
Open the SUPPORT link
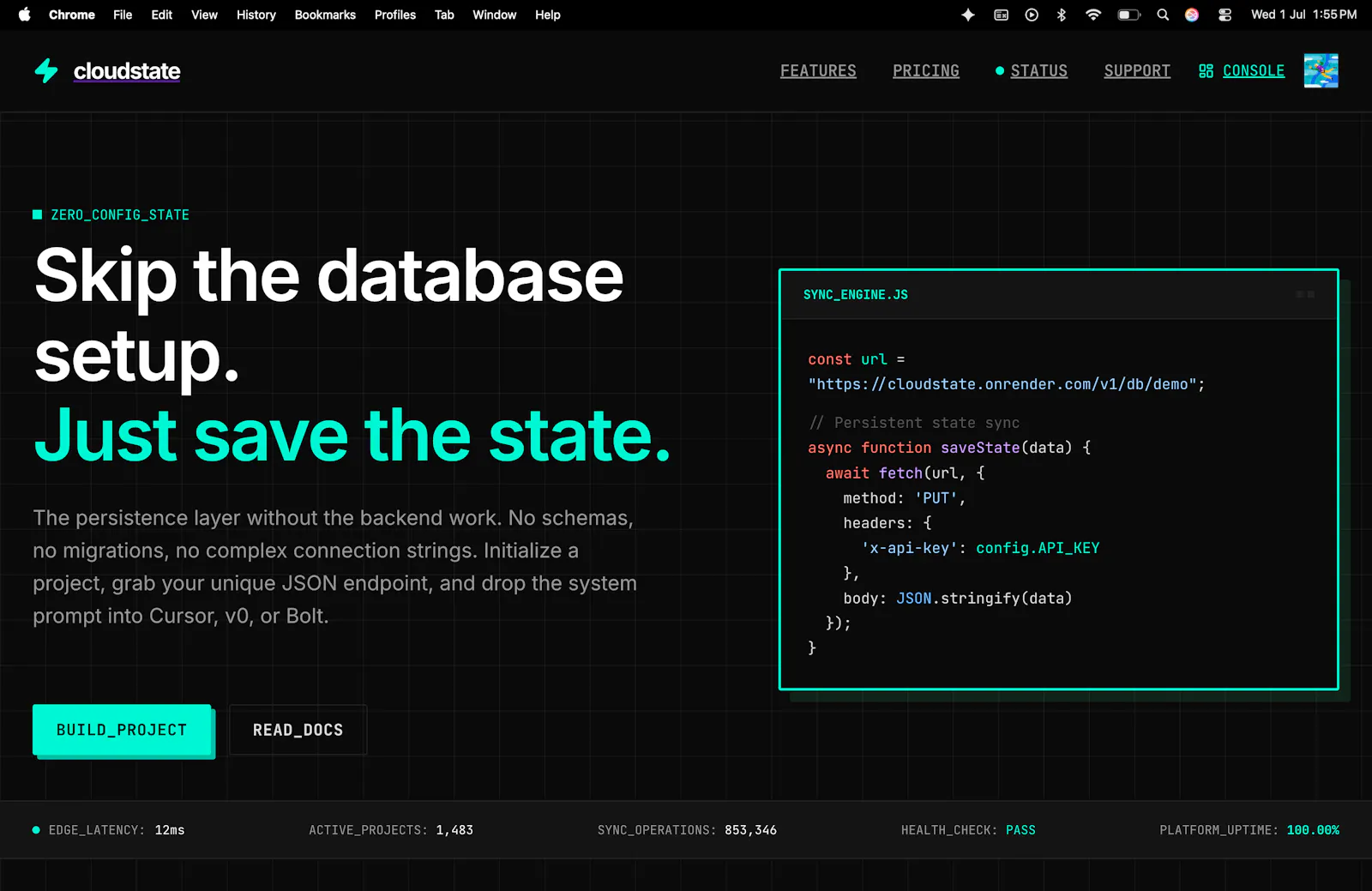click(x=1137, y=71)
